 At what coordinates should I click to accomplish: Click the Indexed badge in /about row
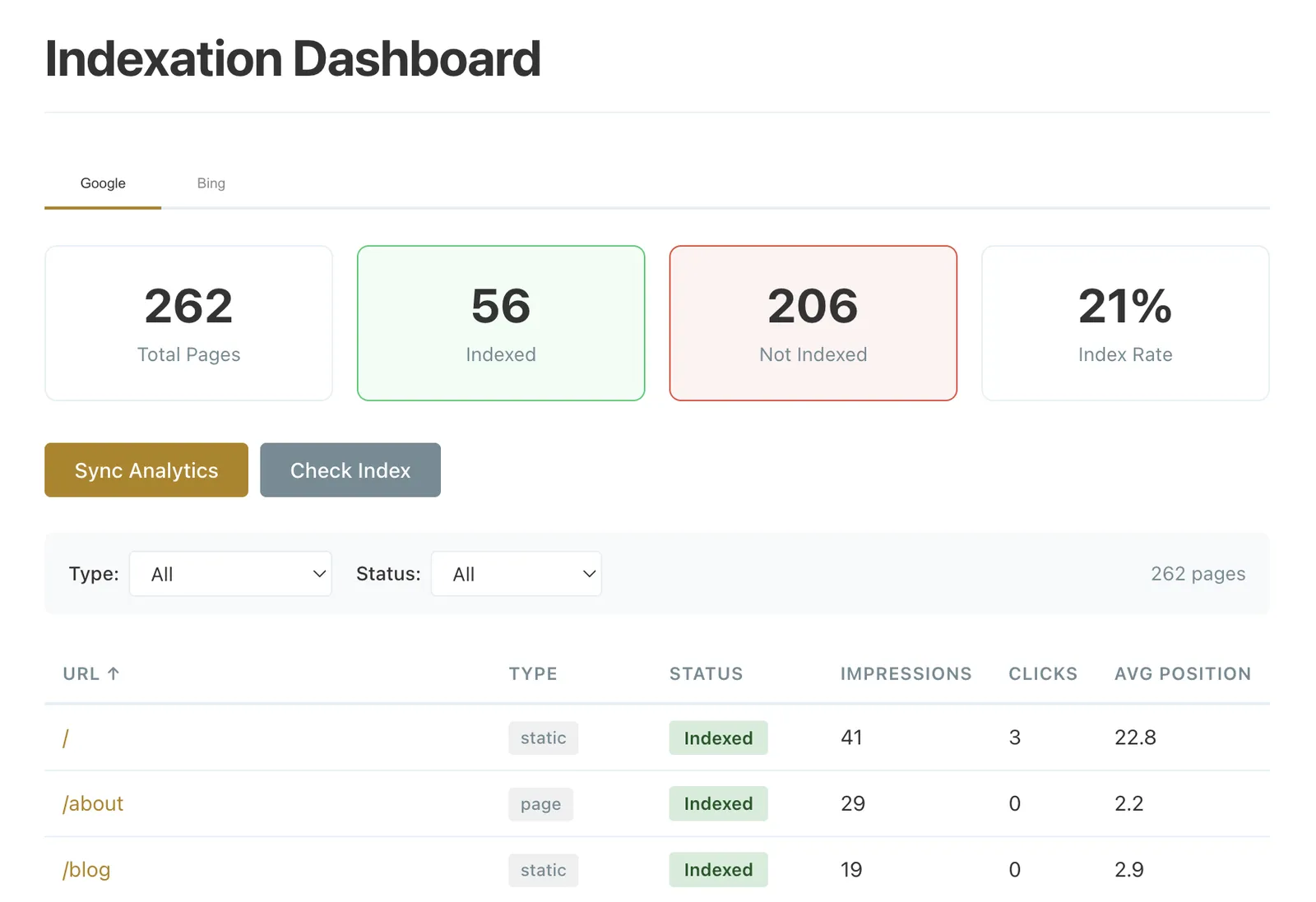click(718, 803)
